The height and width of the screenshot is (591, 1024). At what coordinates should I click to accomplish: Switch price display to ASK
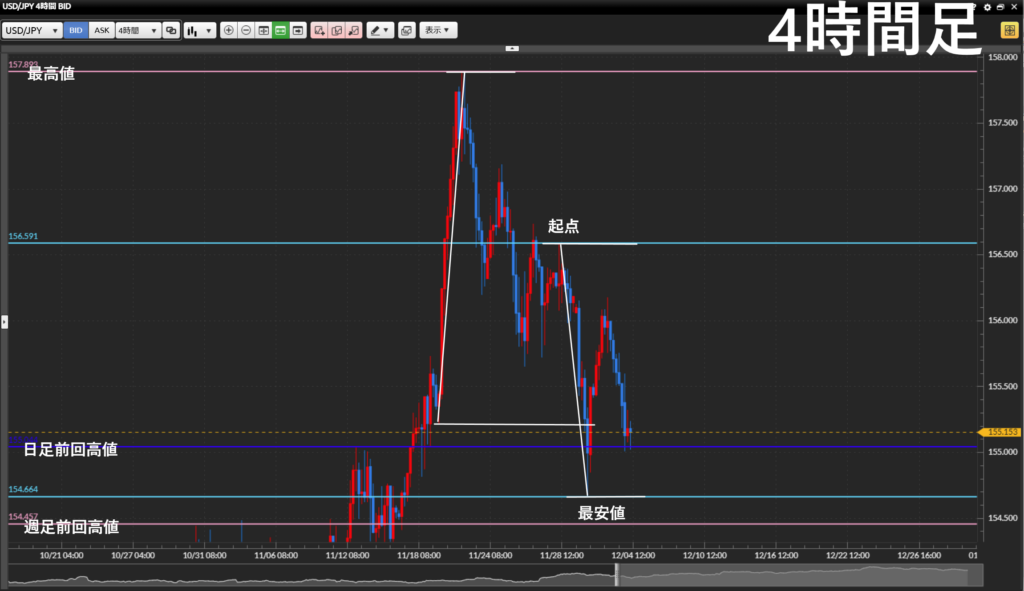tap(101, 31)
